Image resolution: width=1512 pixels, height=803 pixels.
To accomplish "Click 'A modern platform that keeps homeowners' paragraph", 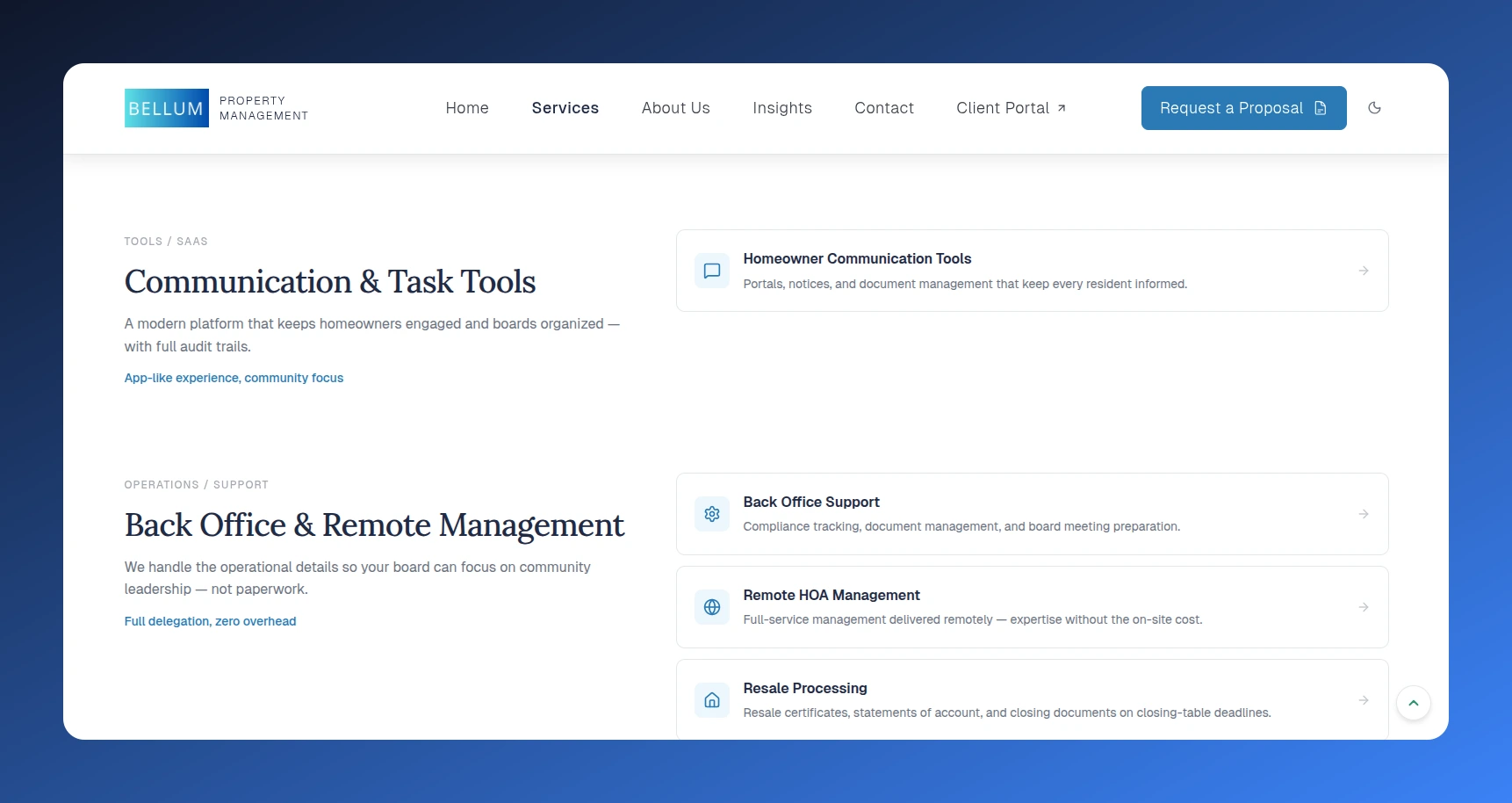I will click(x=372, y=335).
